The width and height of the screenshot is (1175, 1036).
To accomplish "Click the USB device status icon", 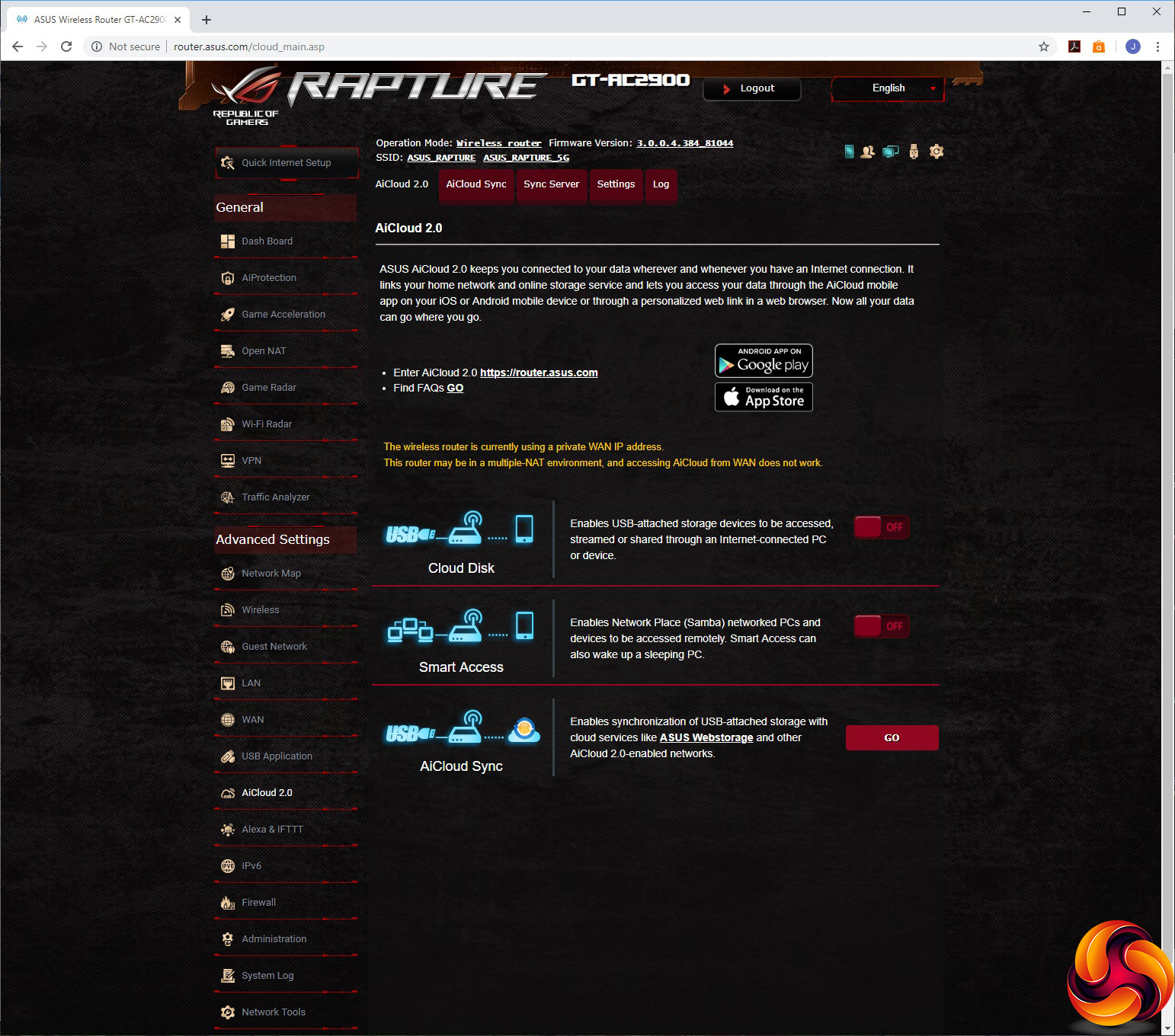I will (x=914, y=152).
